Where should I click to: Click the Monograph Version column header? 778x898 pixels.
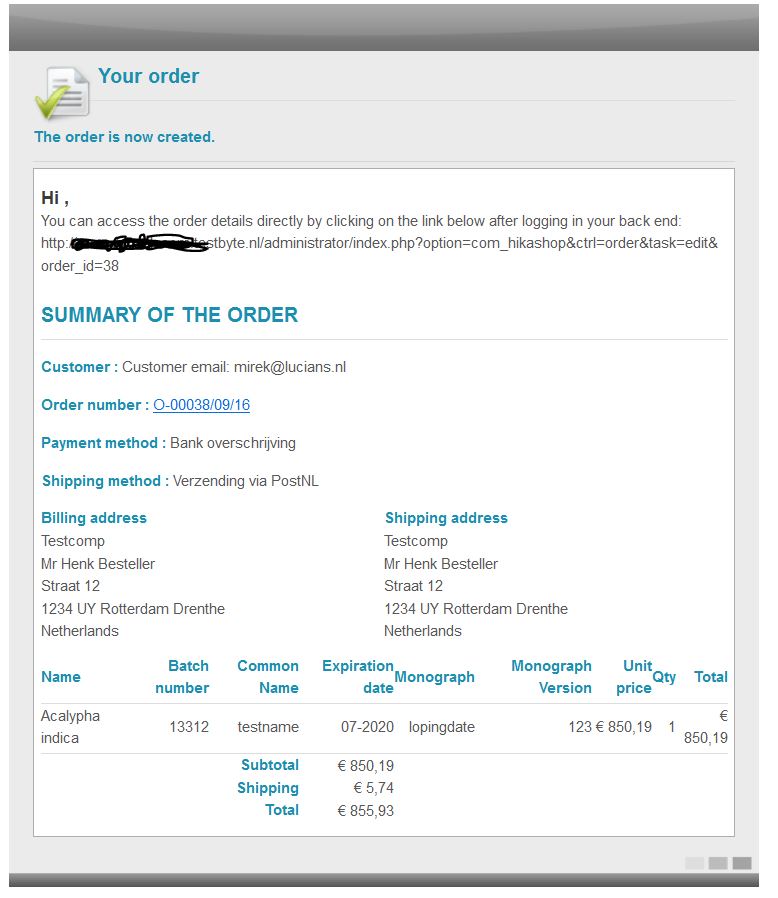551,677
